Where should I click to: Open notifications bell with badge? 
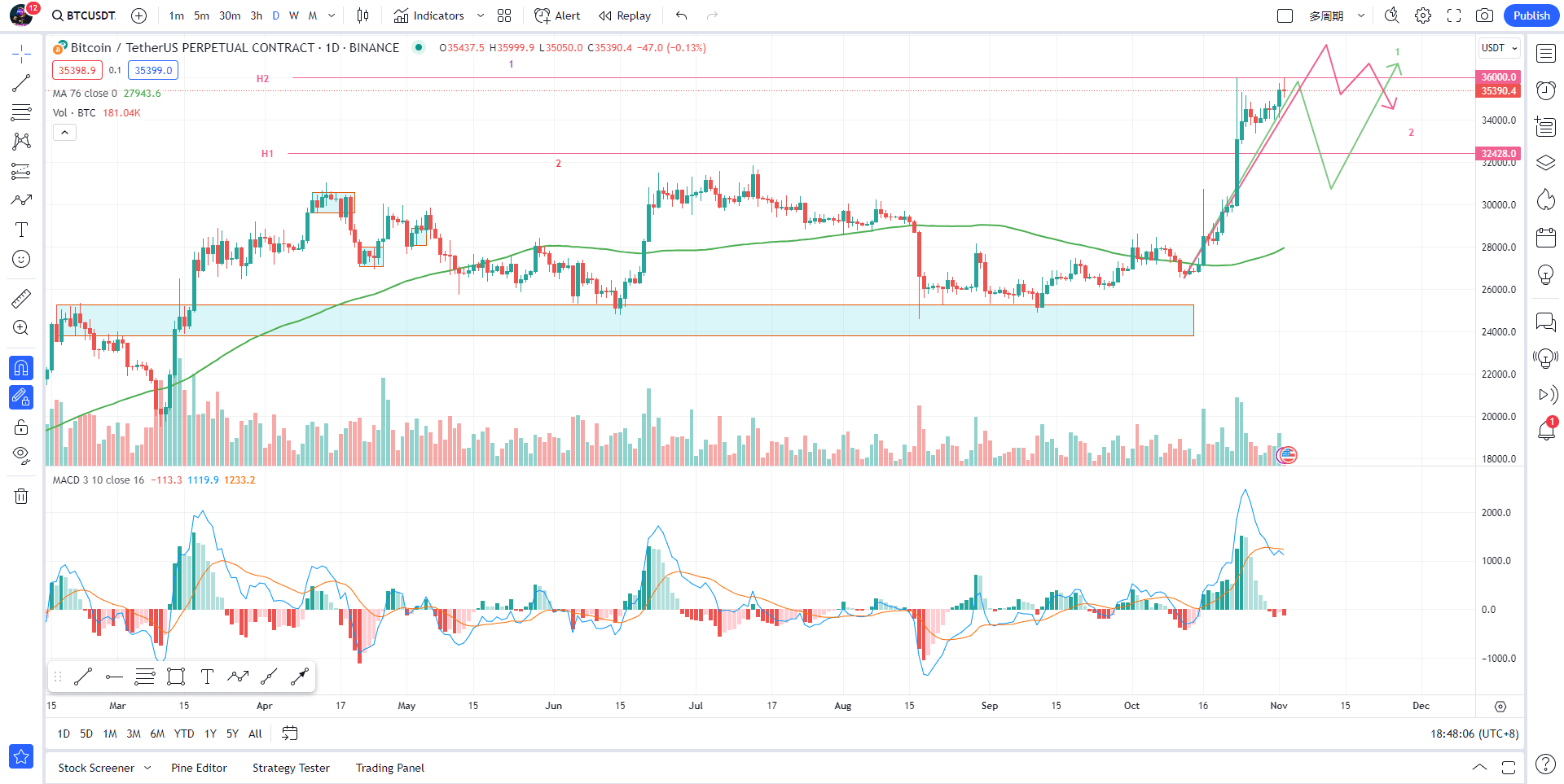pos(1545,430)
